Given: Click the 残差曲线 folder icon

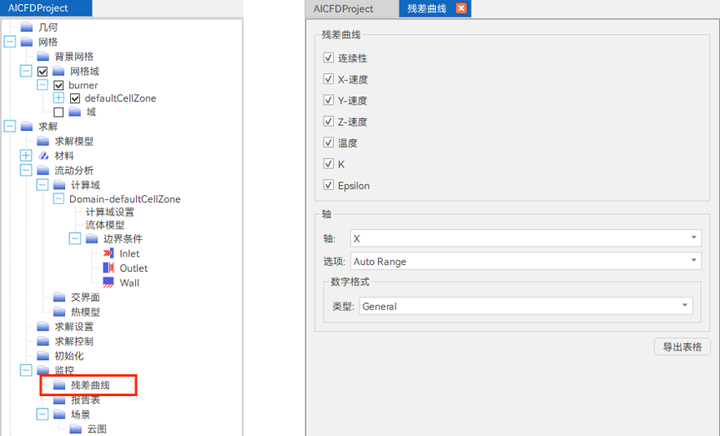Looking at the screenshot, I should [x=59, y=385].
